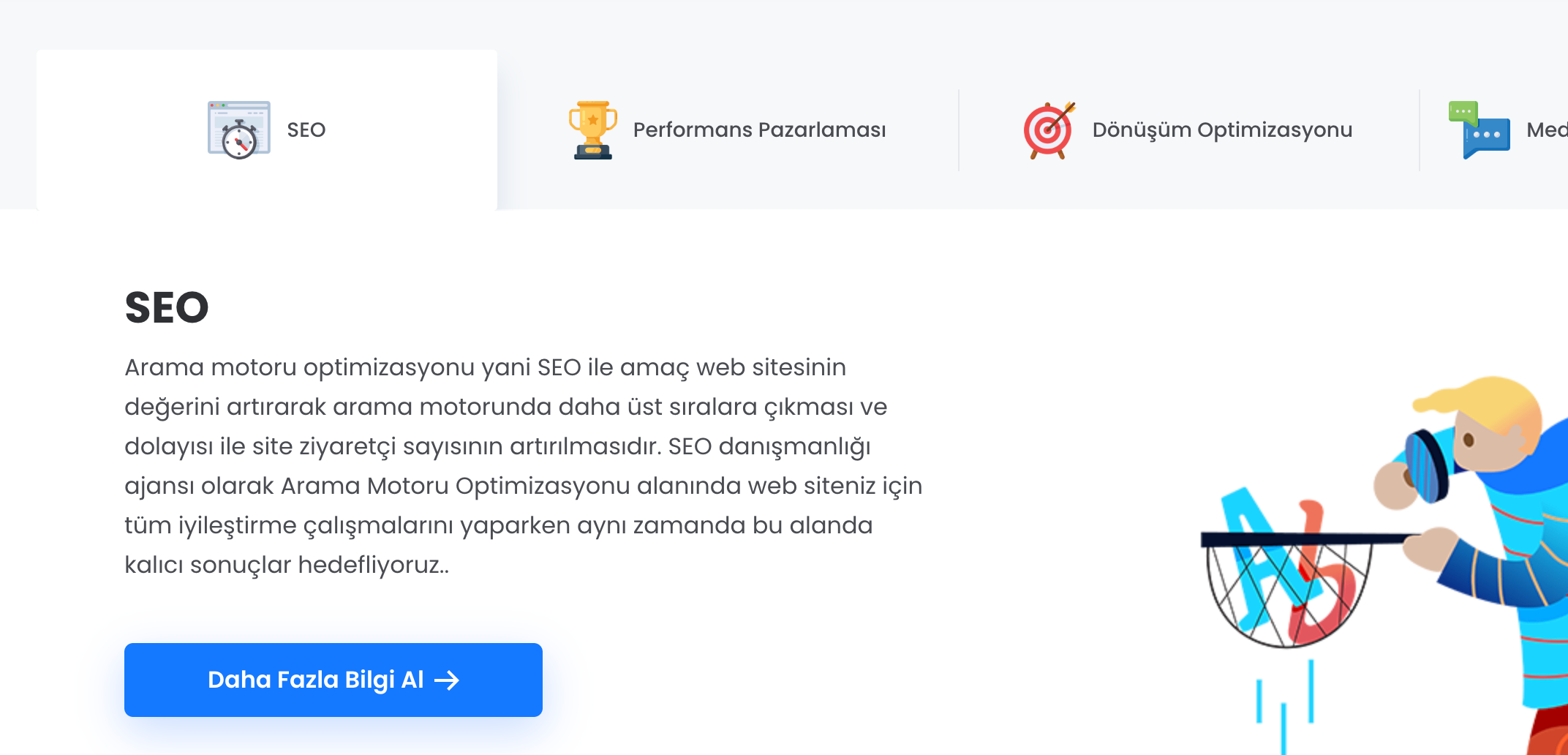Click the SEO tab label text
Viewport: 1568px width, 755px height.
point(306,130)
